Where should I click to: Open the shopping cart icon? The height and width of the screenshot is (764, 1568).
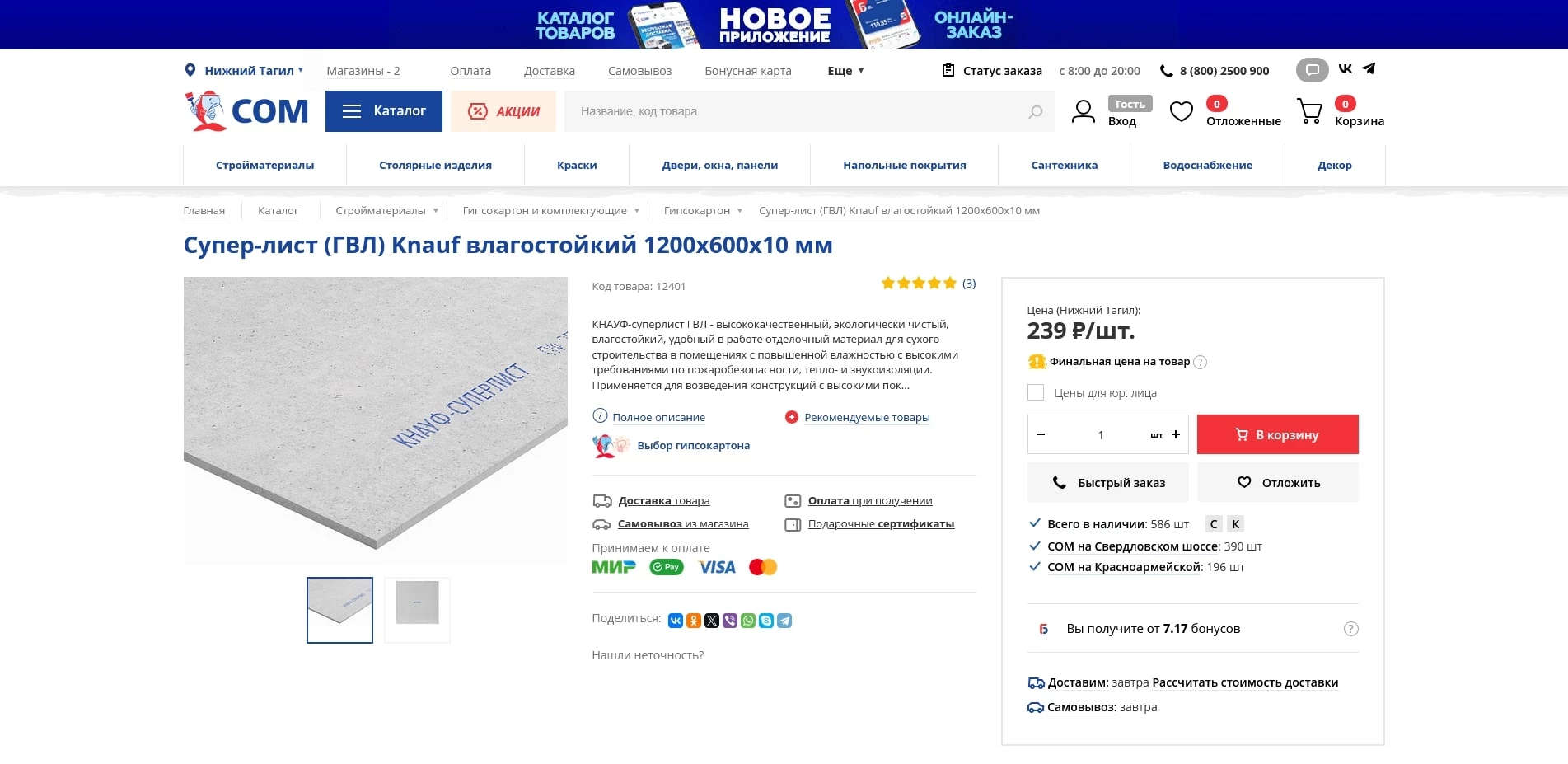[1309, 111]
